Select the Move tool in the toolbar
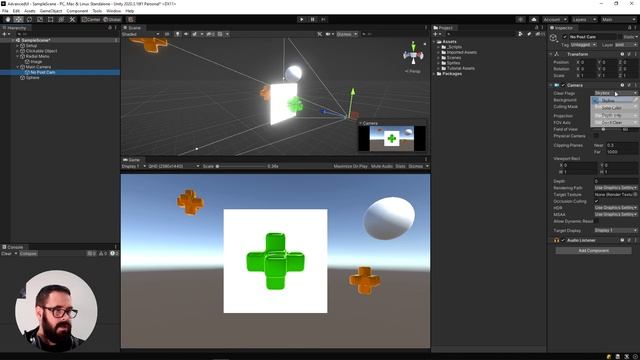 (x=18, y=19)
